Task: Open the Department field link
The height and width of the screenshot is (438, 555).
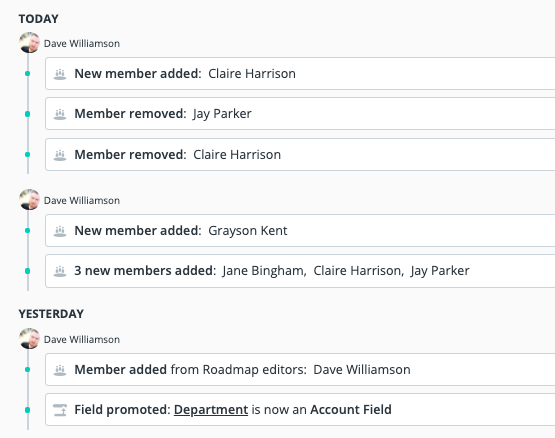Action: click(x=211, y=410)
